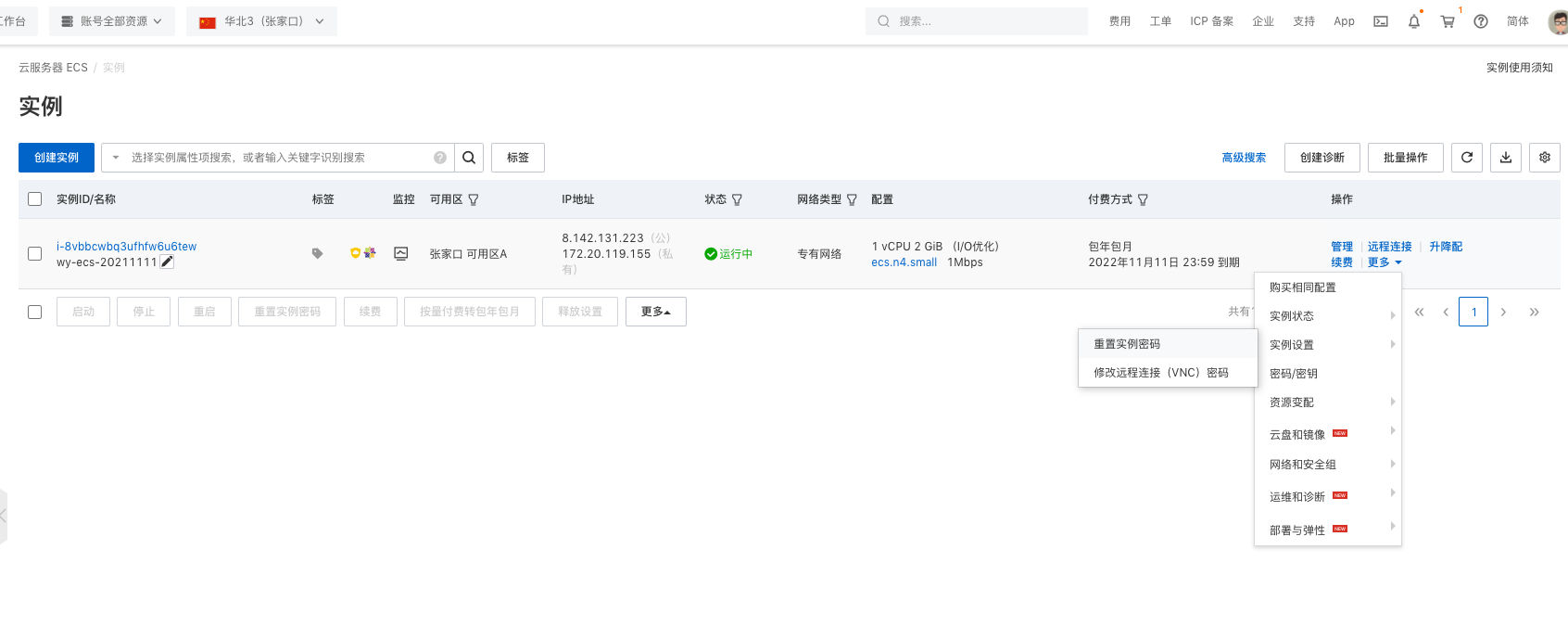The width and height of the screenshot is (1568, 626).
Task: Click the instance monitoring chart icon
Action: tap(400, 253)
